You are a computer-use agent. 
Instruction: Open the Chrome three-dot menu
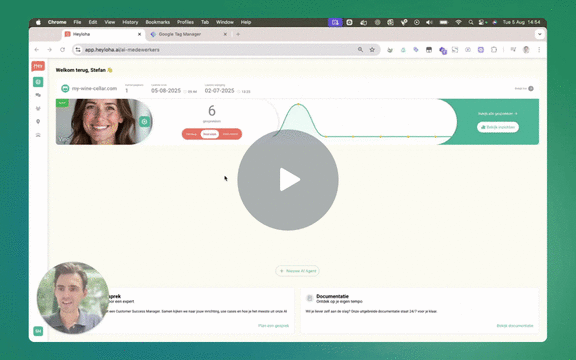pos(539,50)
